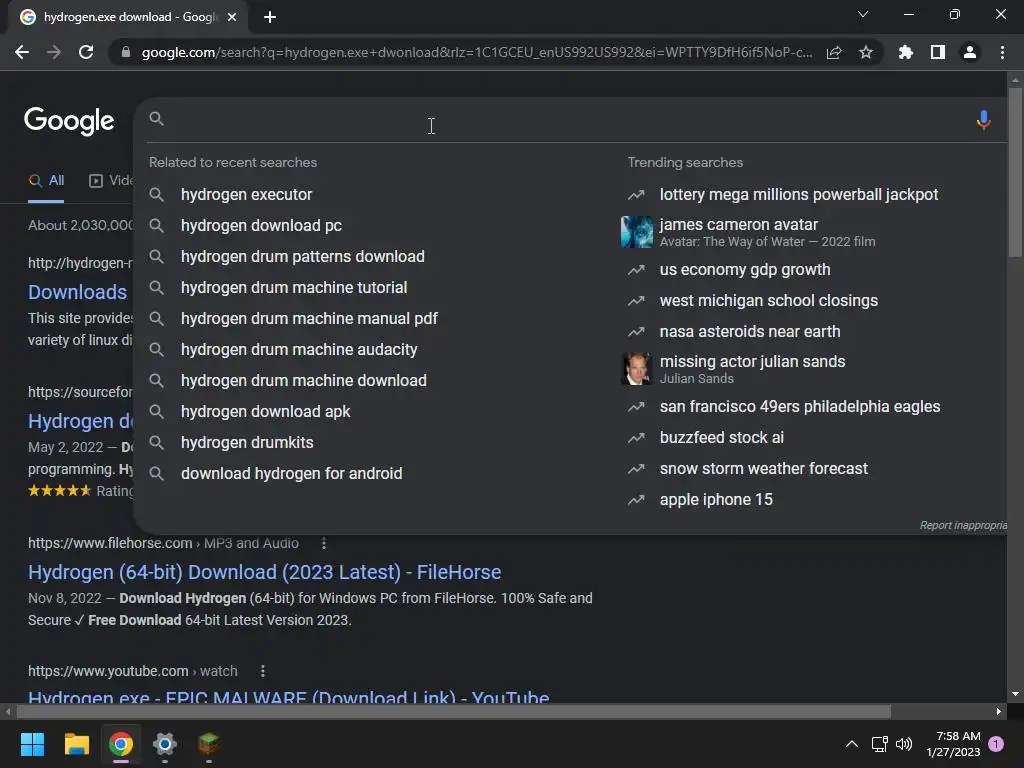Open the Minecraft block taskbar icon
This screenshot has width=1024, height=768.
point(208,744)
